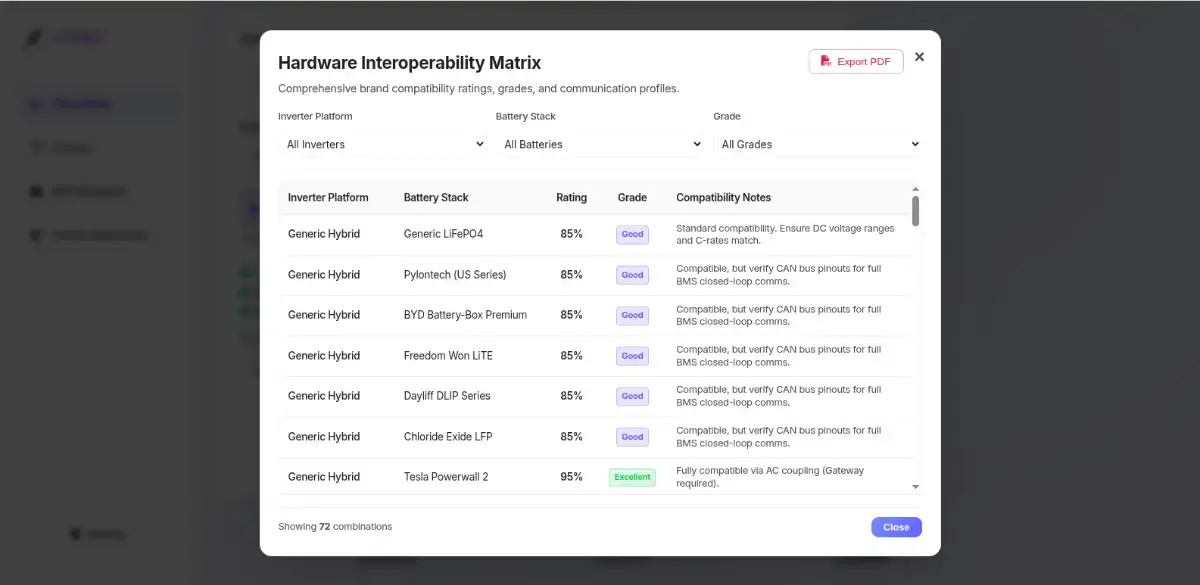Click the table scrollbar up arrow
1200x585 pixels.
tap(915, 189)
